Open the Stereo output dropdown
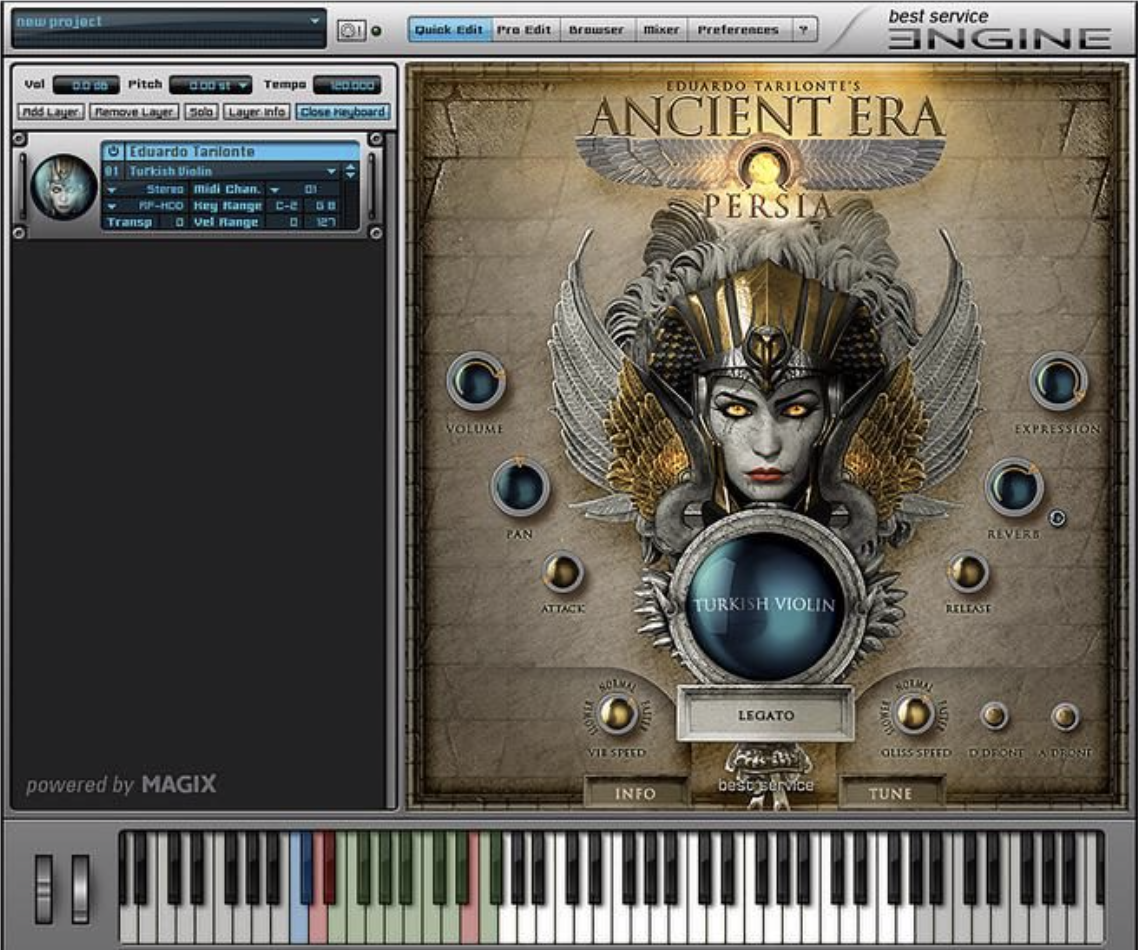 click(112, 189)
